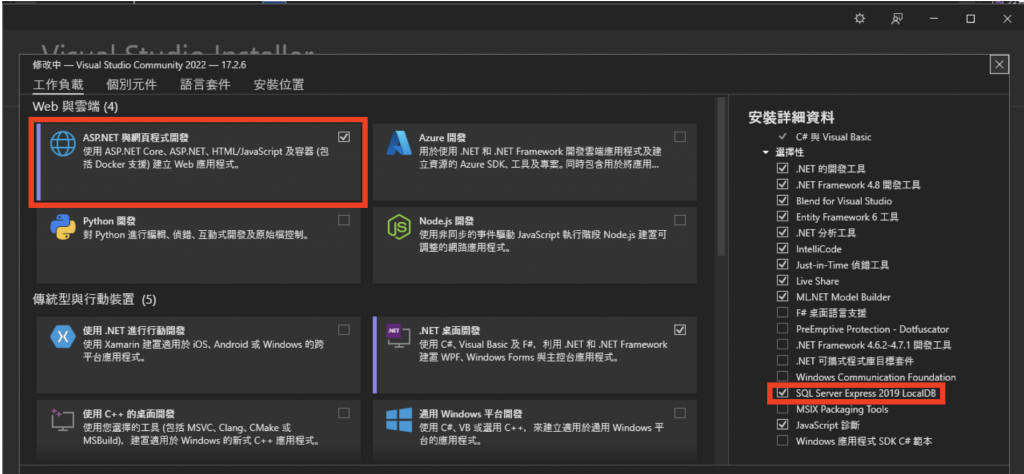
Task: Toggle .NET profiling tools checkbox
Action: point(782,233)
